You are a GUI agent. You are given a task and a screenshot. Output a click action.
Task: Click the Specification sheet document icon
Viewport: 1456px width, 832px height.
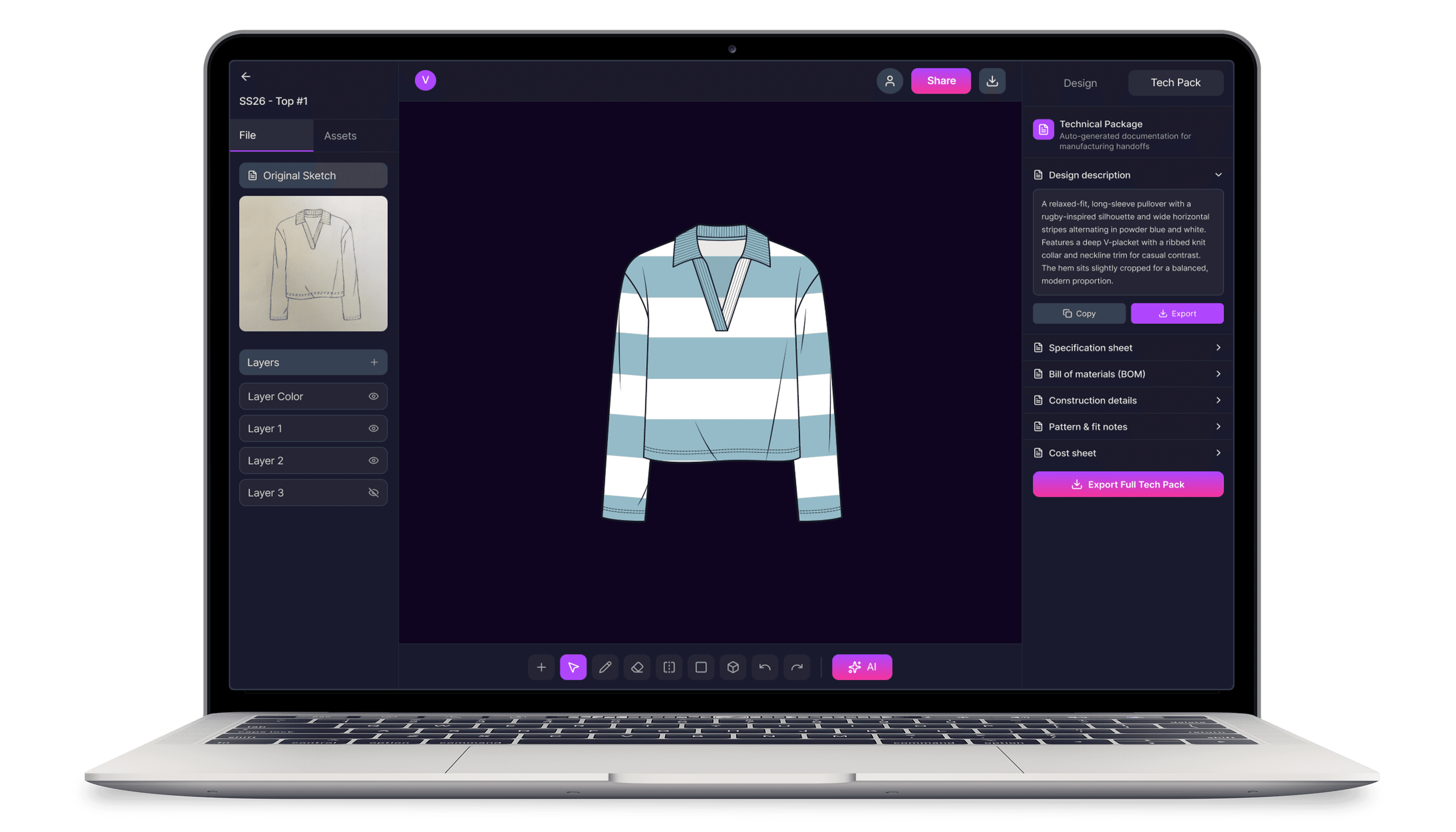pyautogui.click(x=1038, y=347)
